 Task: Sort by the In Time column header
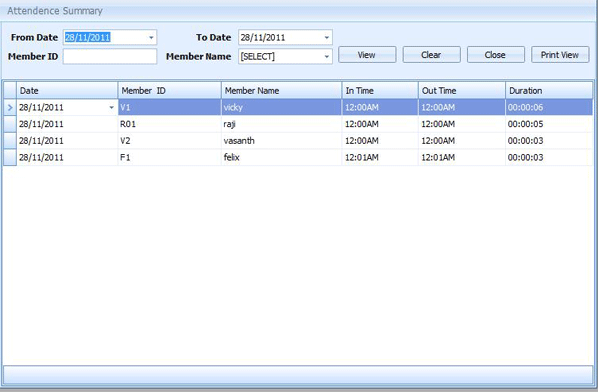pos(380,90)
